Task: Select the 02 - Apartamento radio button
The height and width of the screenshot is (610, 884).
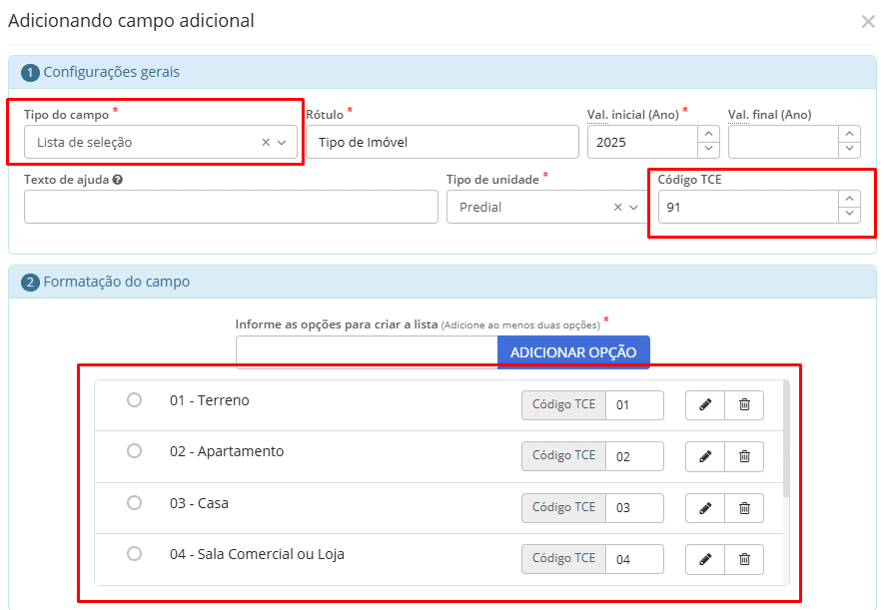Action: click(134, 451)
